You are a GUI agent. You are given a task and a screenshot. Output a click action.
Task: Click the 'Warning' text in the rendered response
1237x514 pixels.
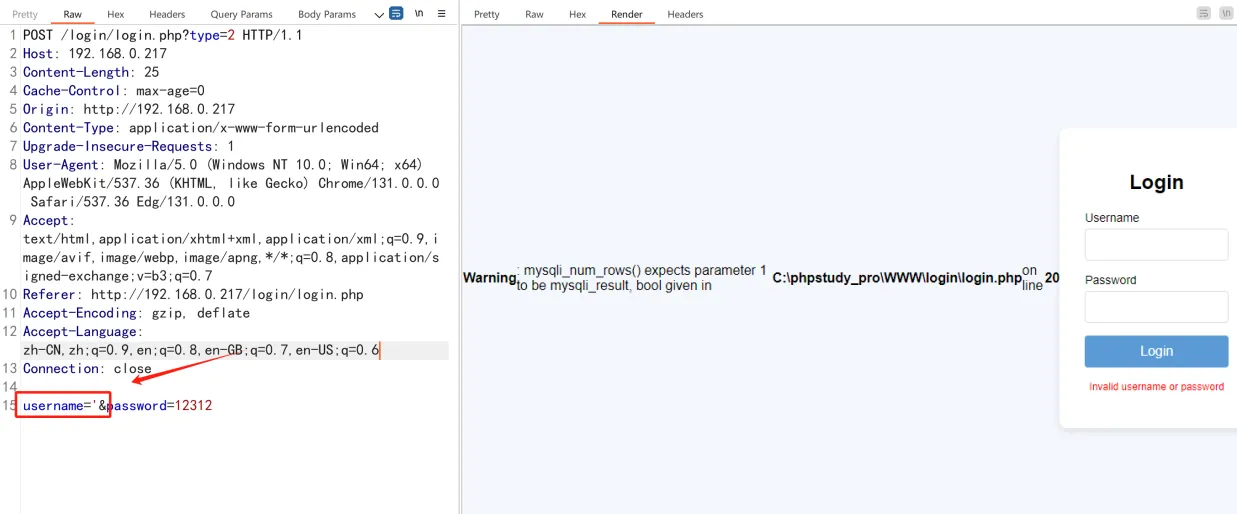(489, 278)
